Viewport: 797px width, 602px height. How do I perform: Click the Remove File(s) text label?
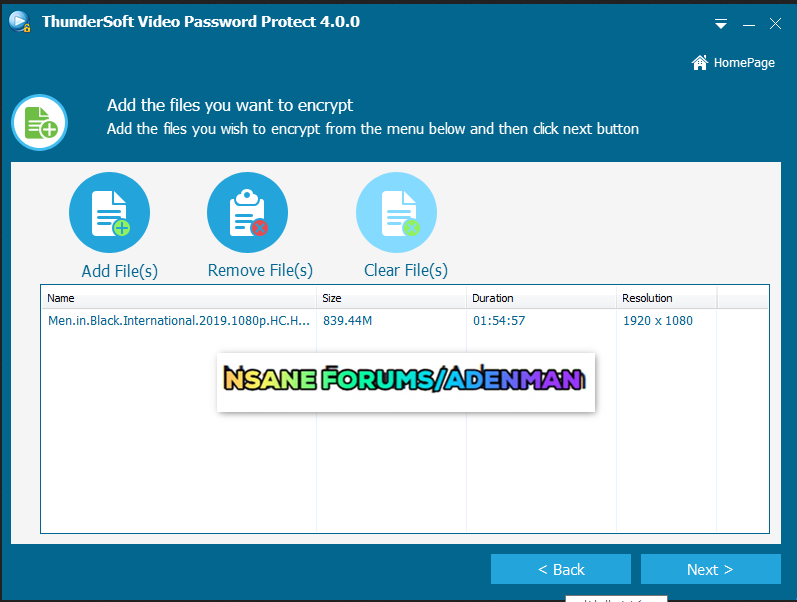[x=260, y=270]
